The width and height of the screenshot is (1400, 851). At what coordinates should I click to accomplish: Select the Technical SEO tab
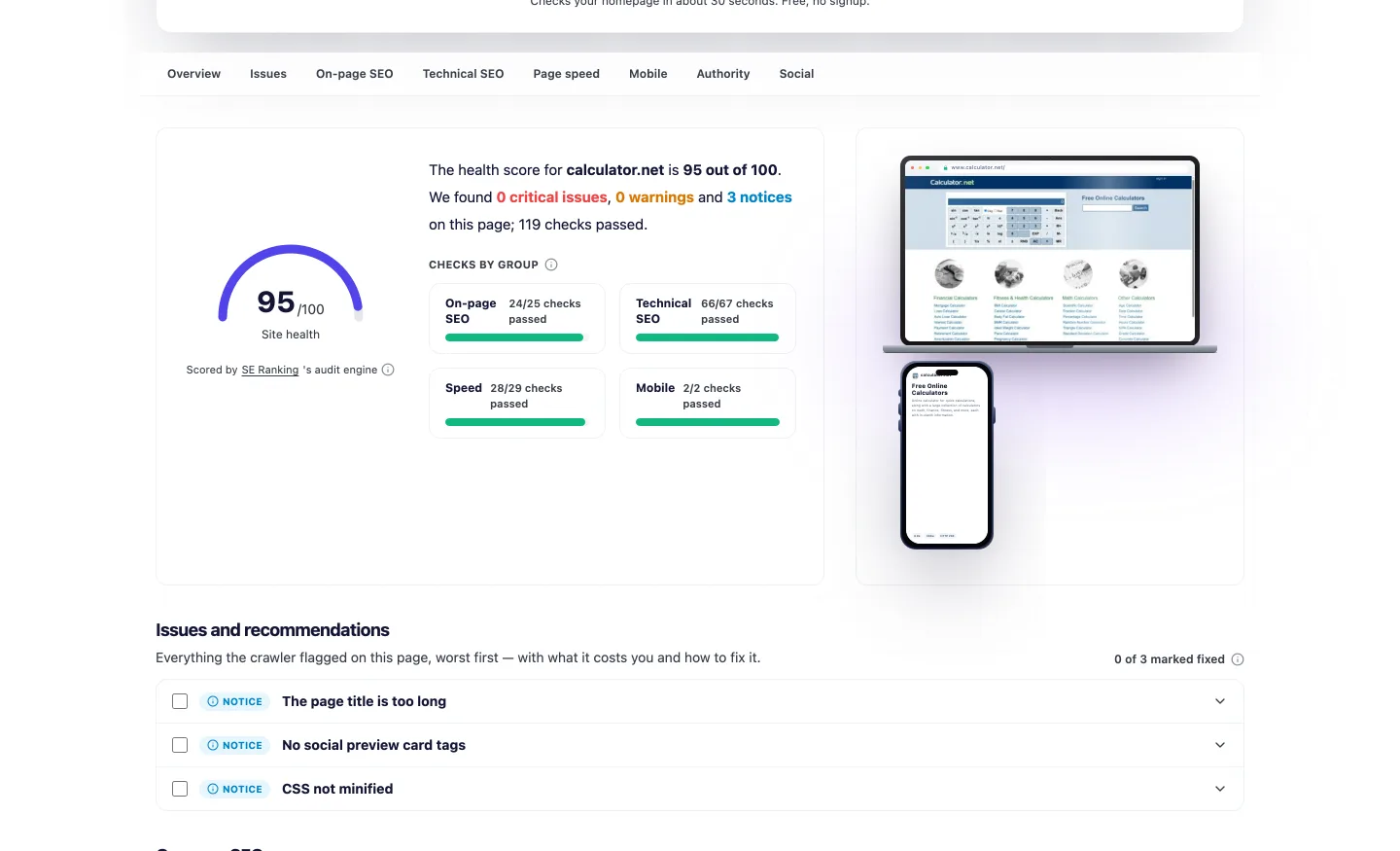(463, 74)
